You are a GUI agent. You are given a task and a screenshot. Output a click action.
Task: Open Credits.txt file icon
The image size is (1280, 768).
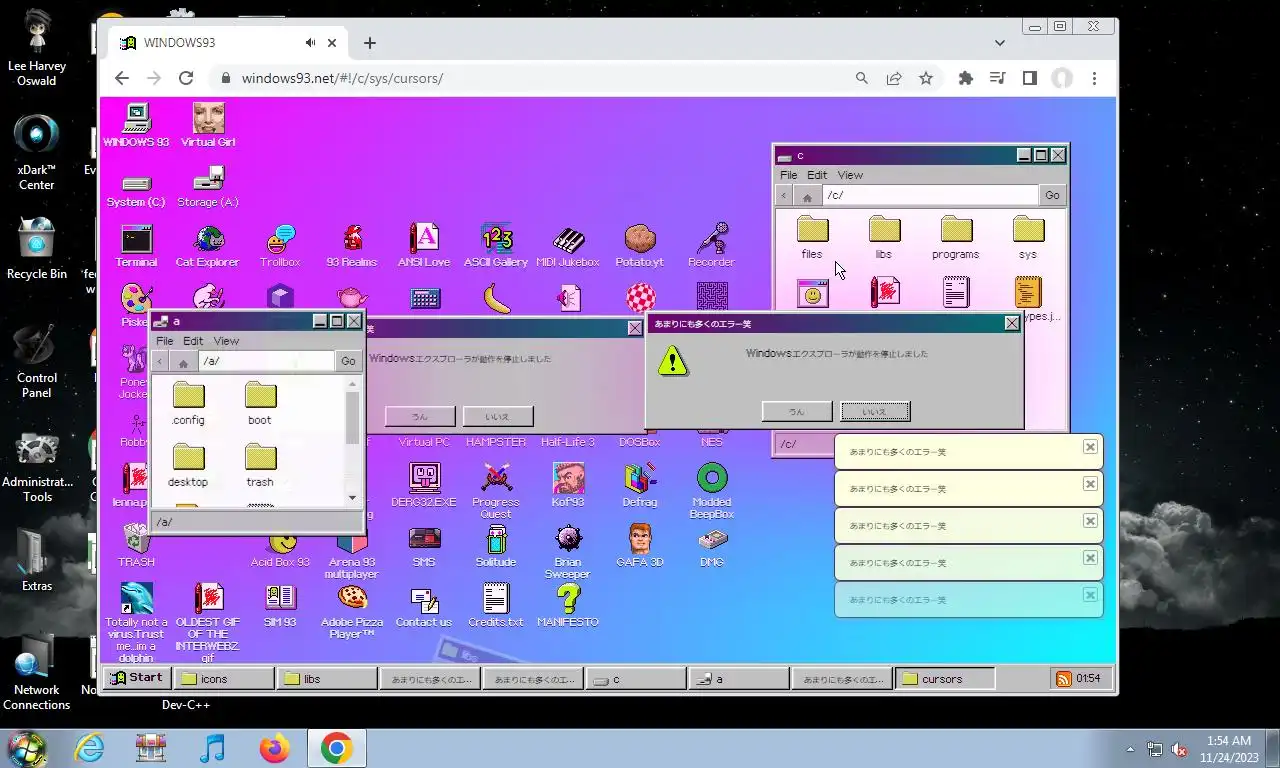point(496,606)
